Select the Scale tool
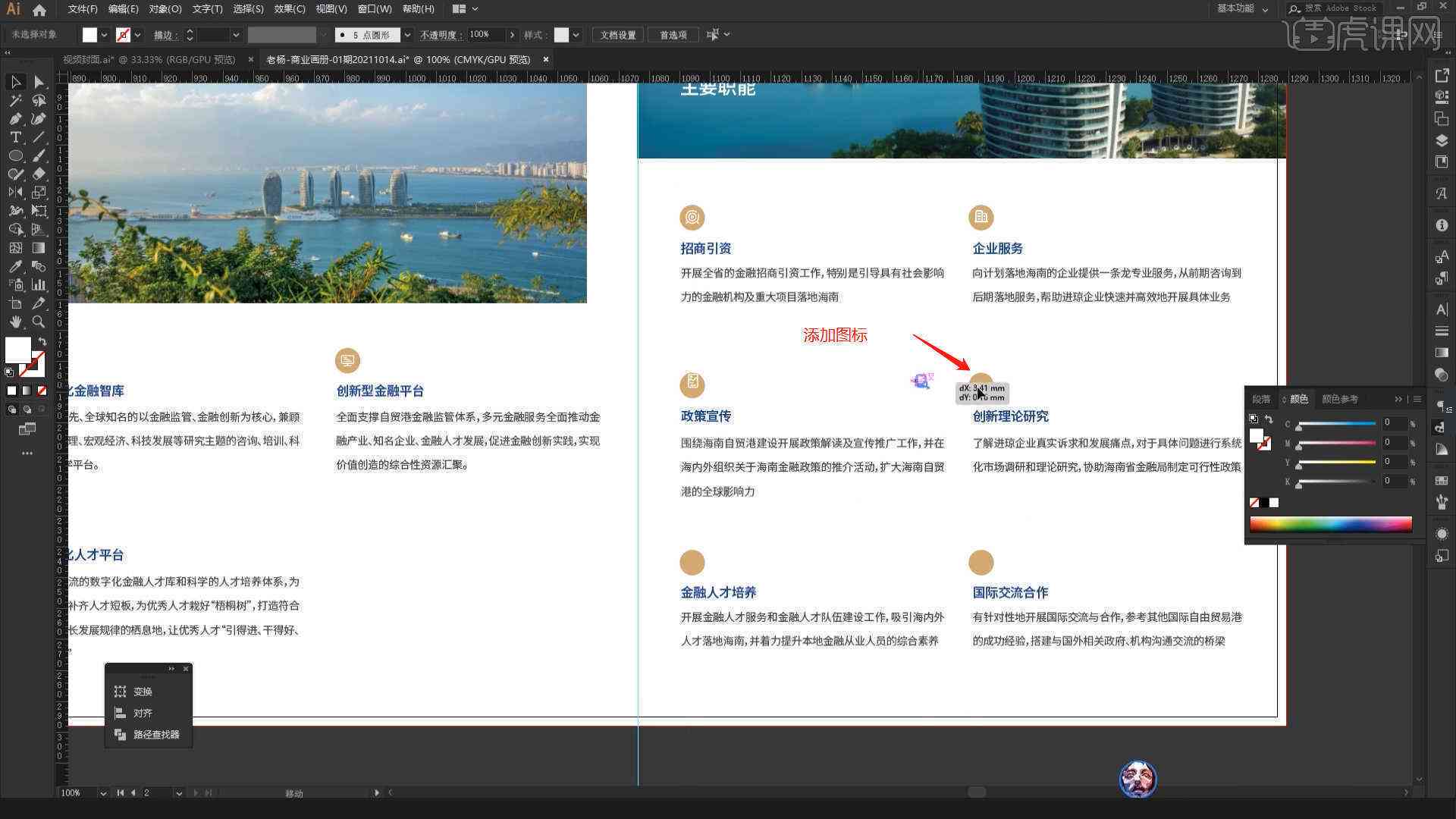 39,193
